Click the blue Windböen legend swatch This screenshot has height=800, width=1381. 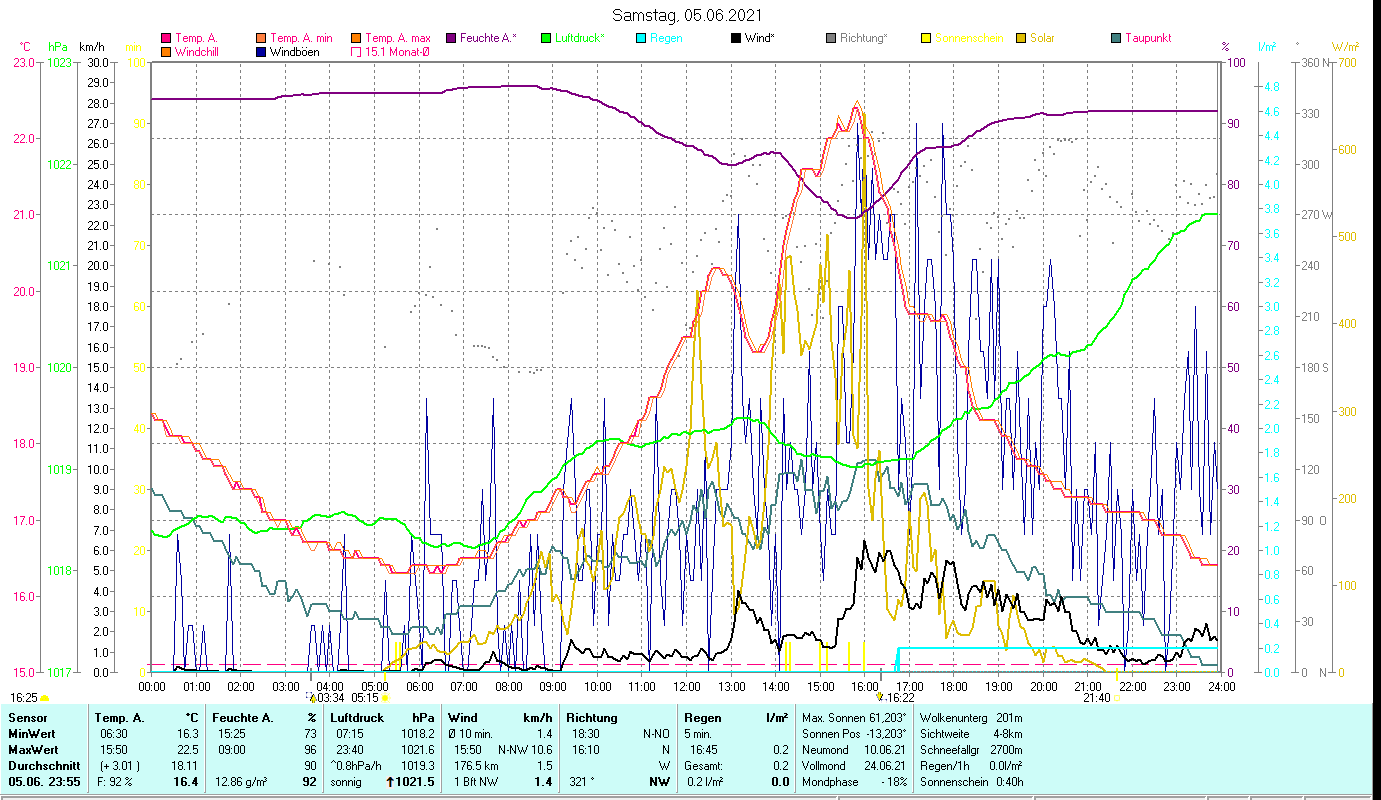click(x=262, y=51)
